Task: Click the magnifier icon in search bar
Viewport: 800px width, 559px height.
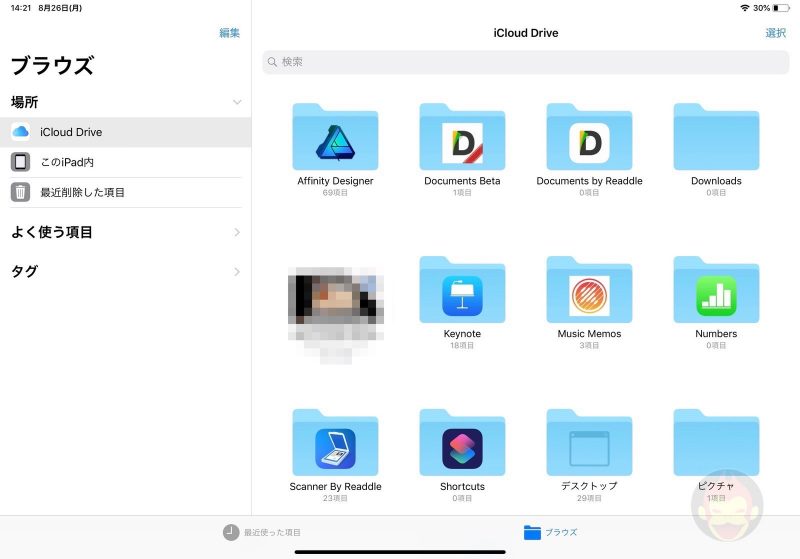Action: pos(272,62)
